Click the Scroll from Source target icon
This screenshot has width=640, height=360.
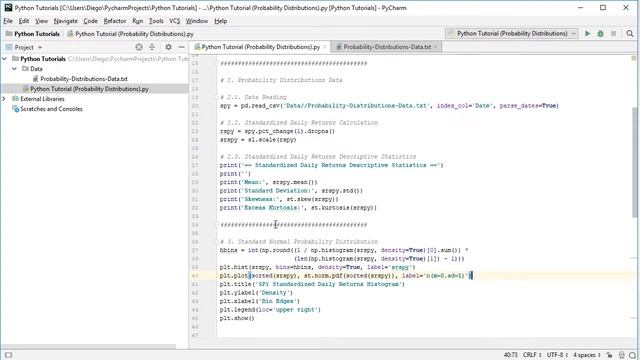tap(139, 47)
